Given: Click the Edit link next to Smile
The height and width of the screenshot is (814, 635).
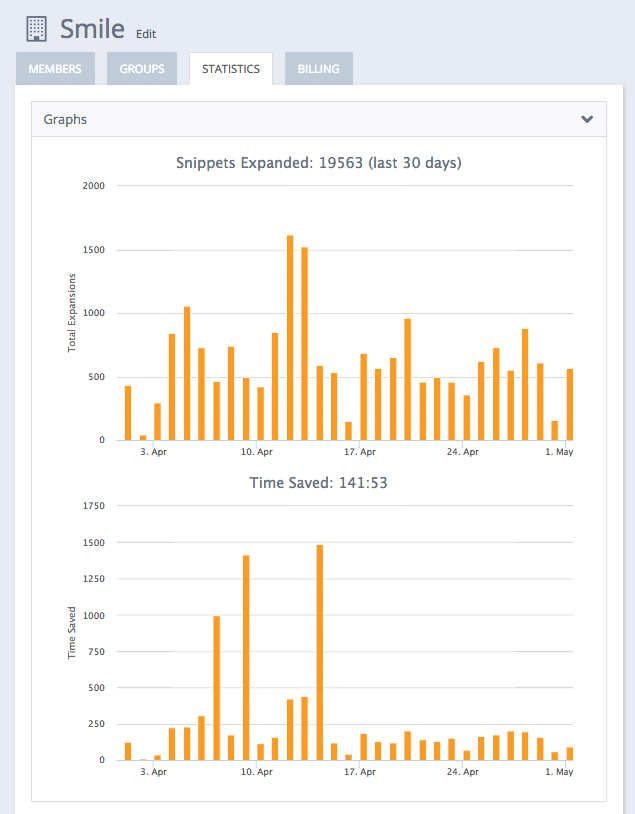Looking at the screenshot, I should 146,34.
